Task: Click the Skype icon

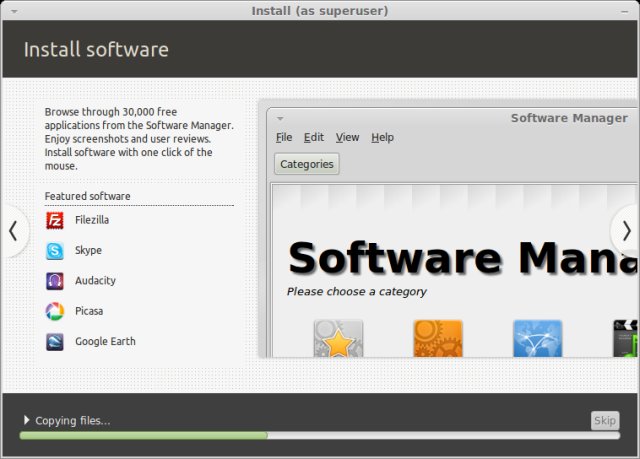Action: (x=55, y=251)
